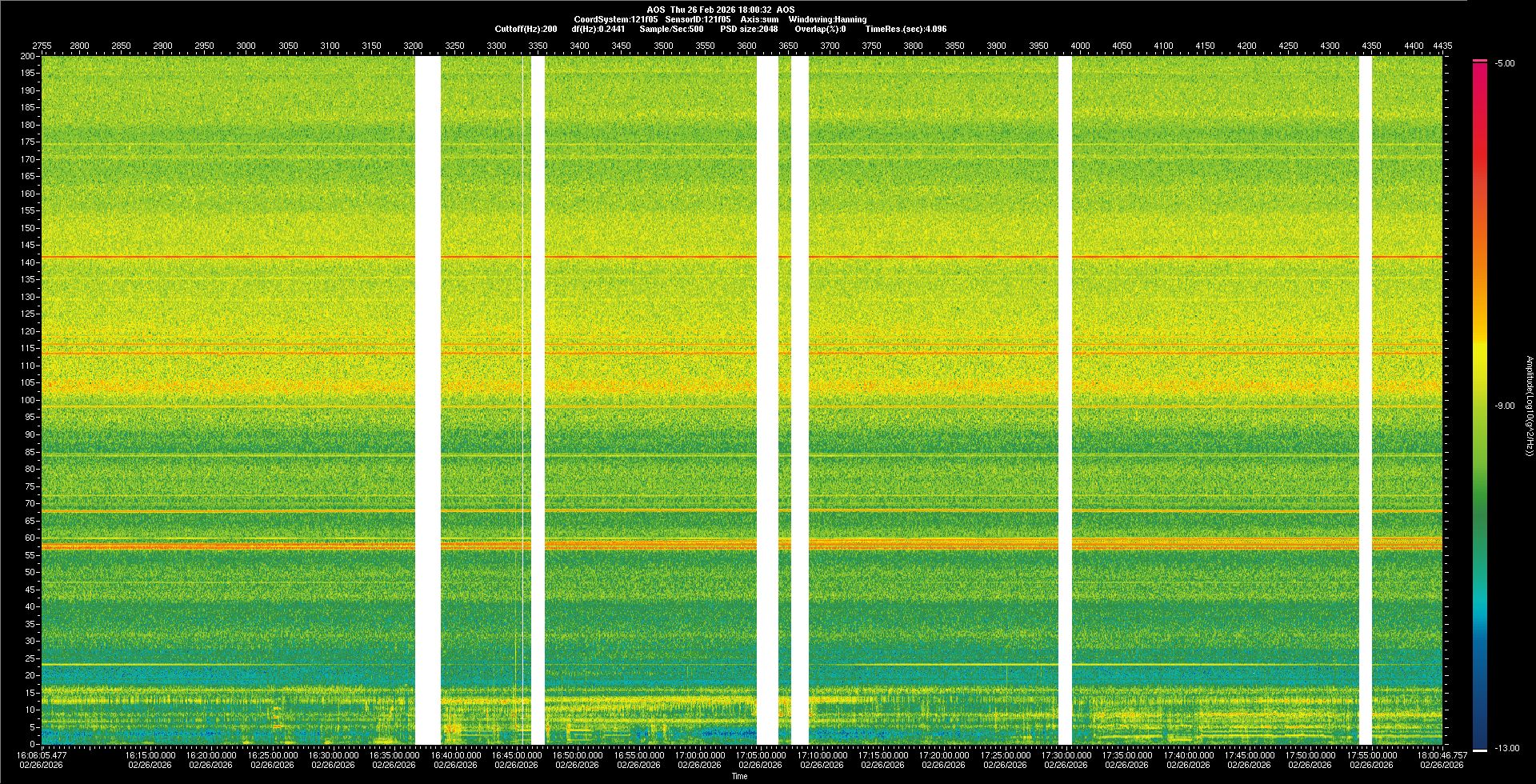This screenshot has width=1536, height=784.
Task: Click the Windowing:Hanning header text
Action: pos(827,19)
